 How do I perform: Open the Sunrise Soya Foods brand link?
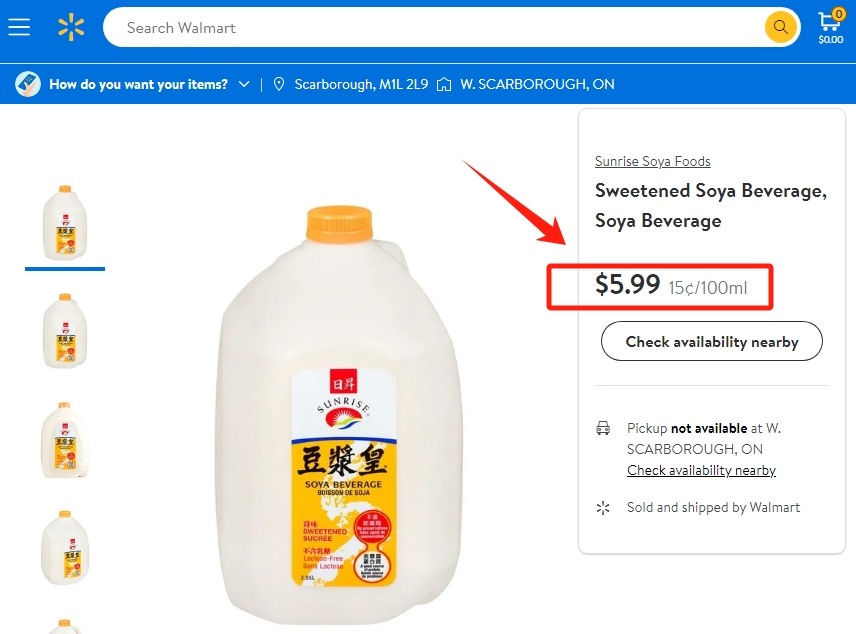(x=652, y=161)
